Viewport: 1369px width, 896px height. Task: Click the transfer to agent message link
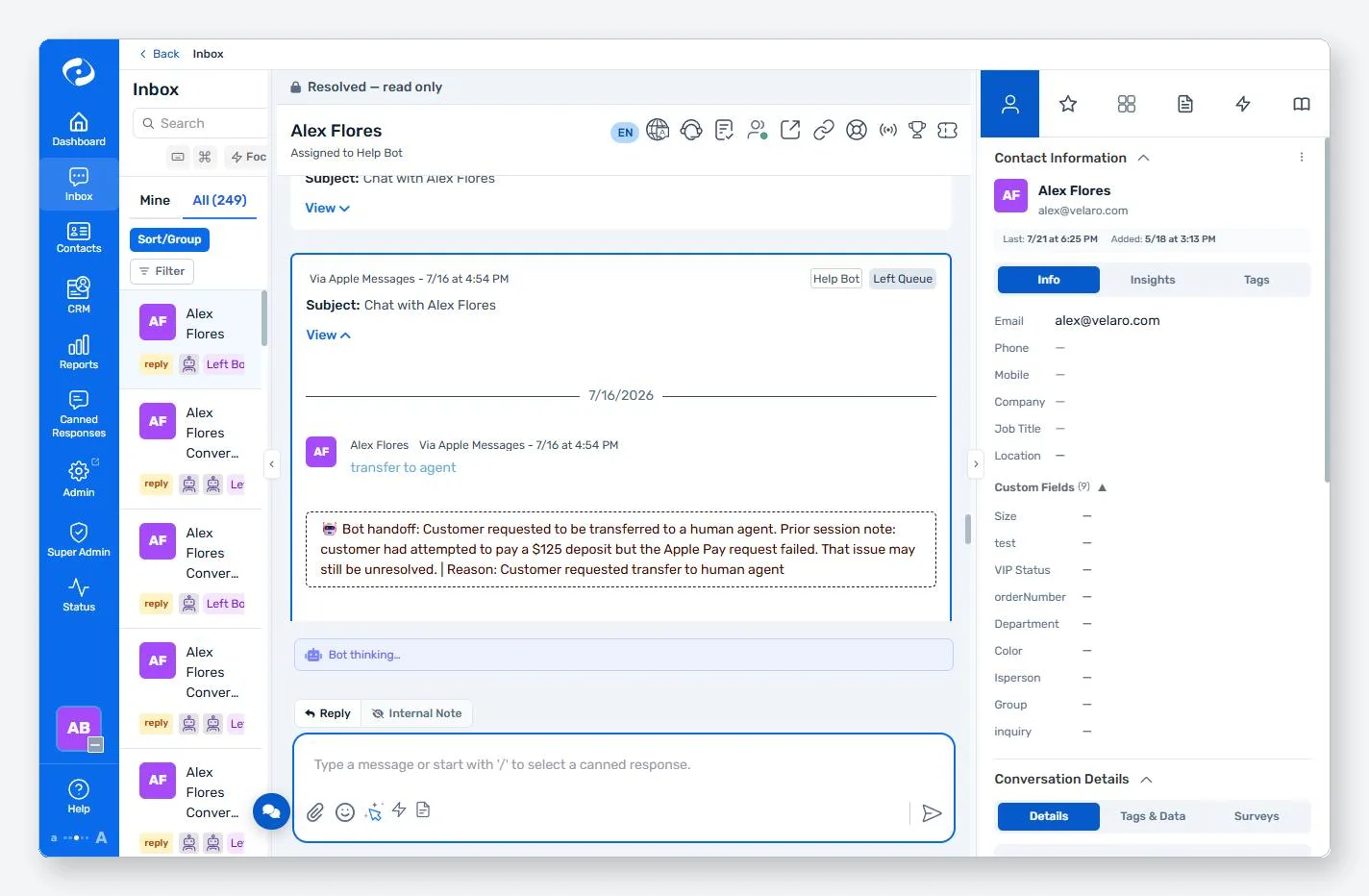(403, 467)
